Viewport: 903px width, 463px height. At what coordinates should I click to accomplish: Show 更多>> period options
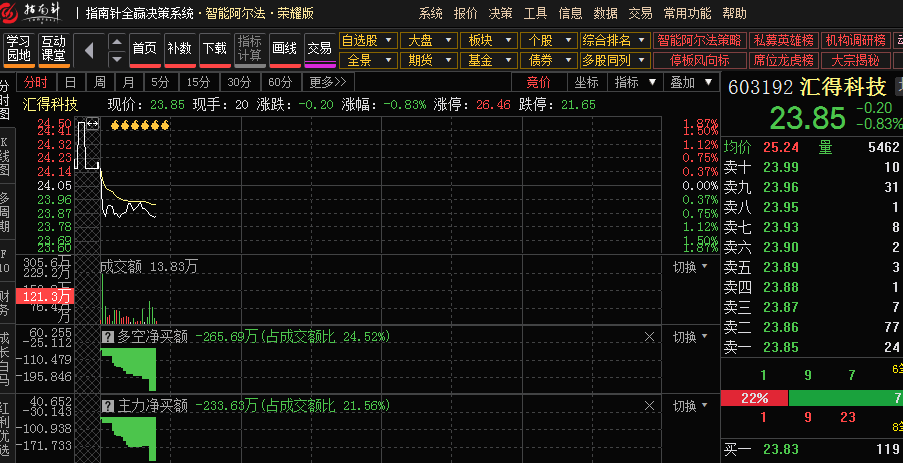(328, 82)
